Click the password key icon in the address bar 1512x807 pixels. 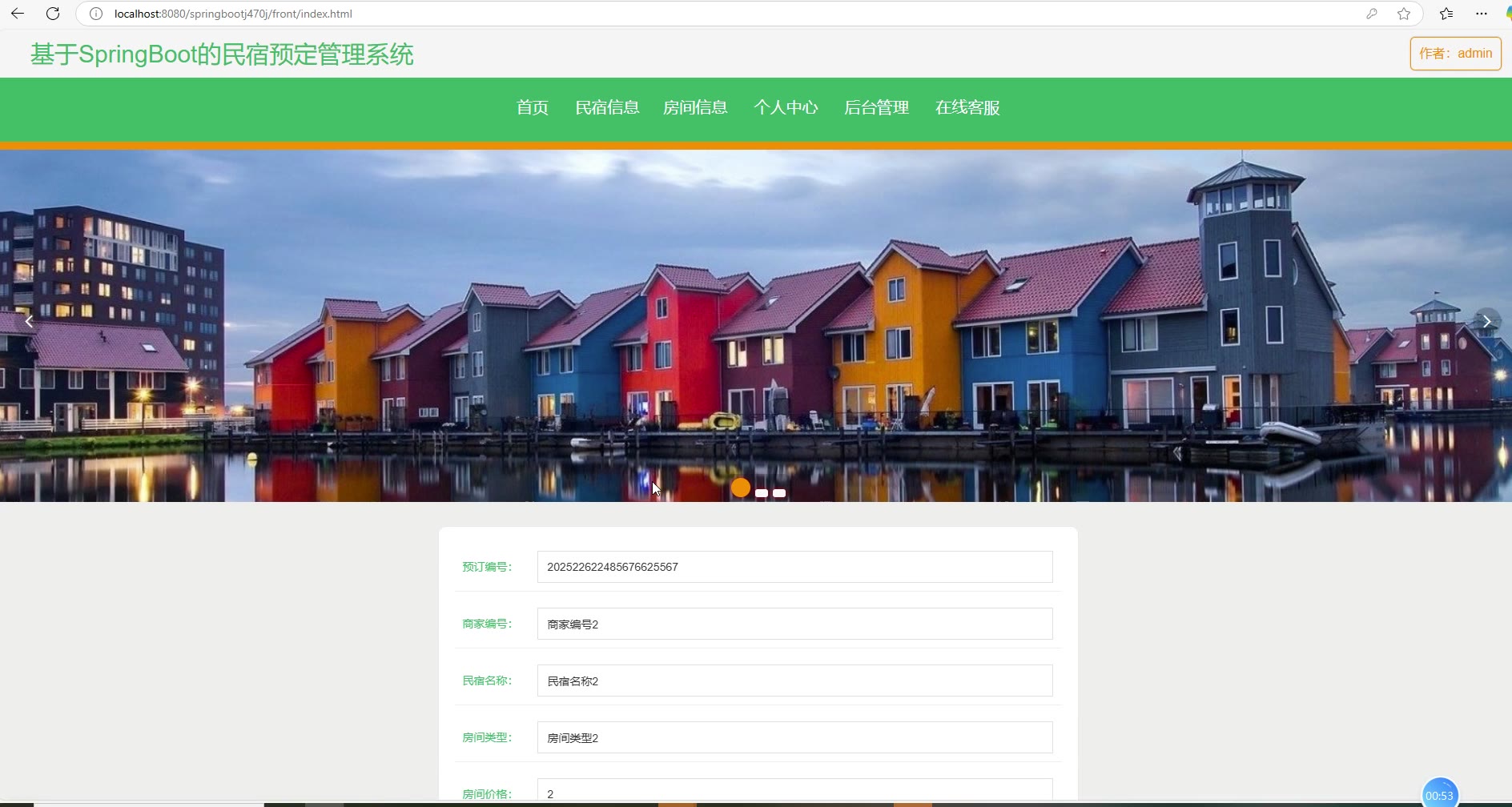coord(1372,14)
